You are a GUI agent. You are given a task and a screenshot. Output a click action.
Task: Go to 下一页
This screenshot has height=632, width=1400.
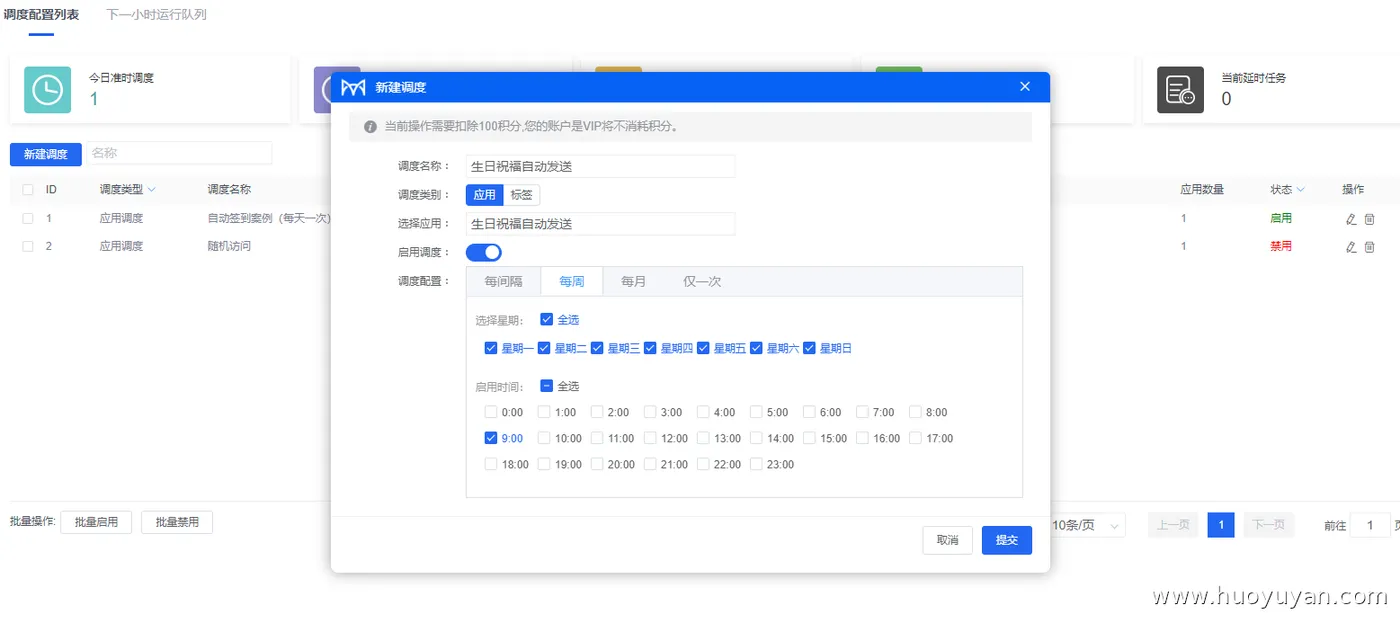tap(1269, 525)
